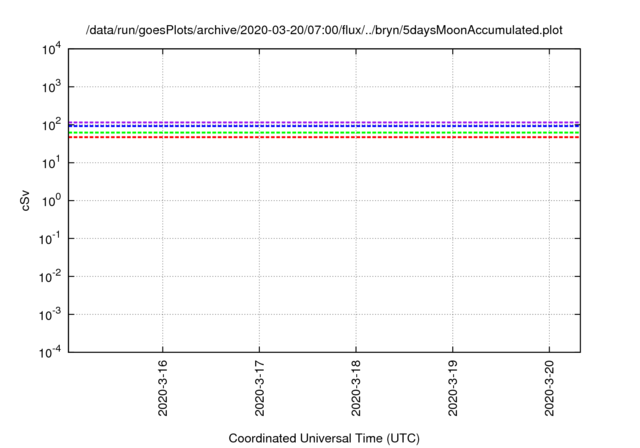The height and width of the screenshot is (448, 640).
Task: Click the blue dashed line
Action: pos(324,126)
